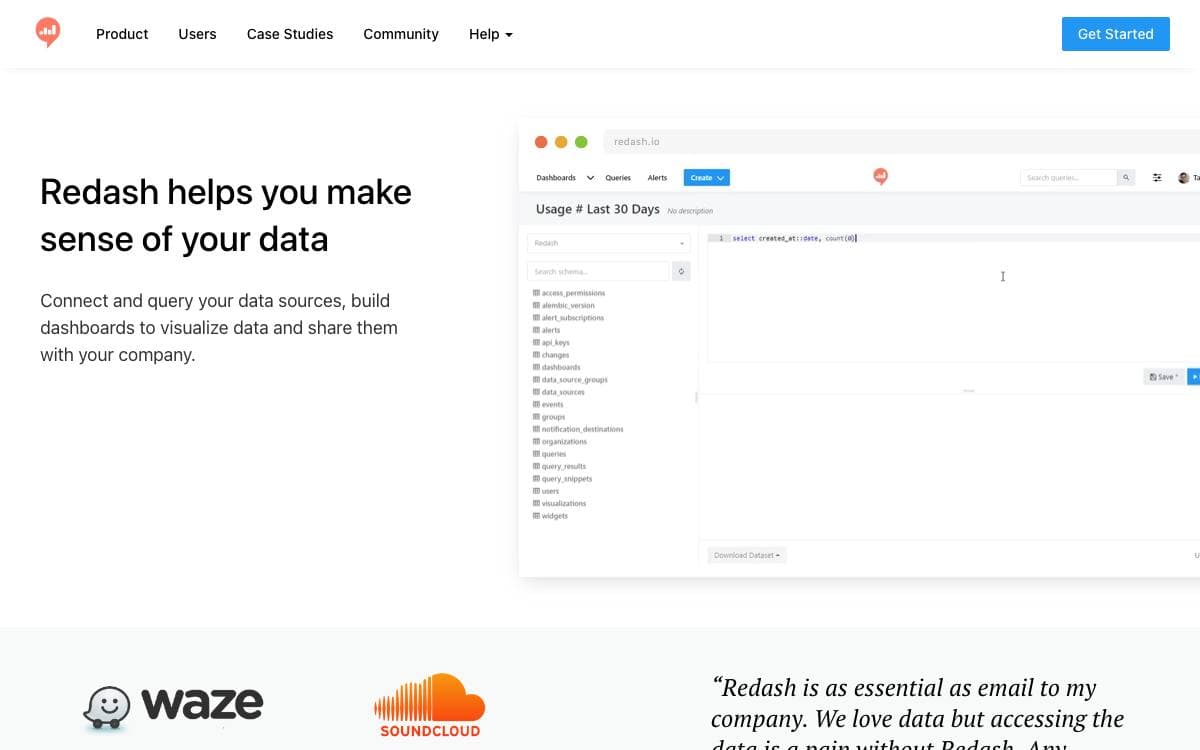
Task: Click the table icon beside changes
Action: tap(536, 355)
